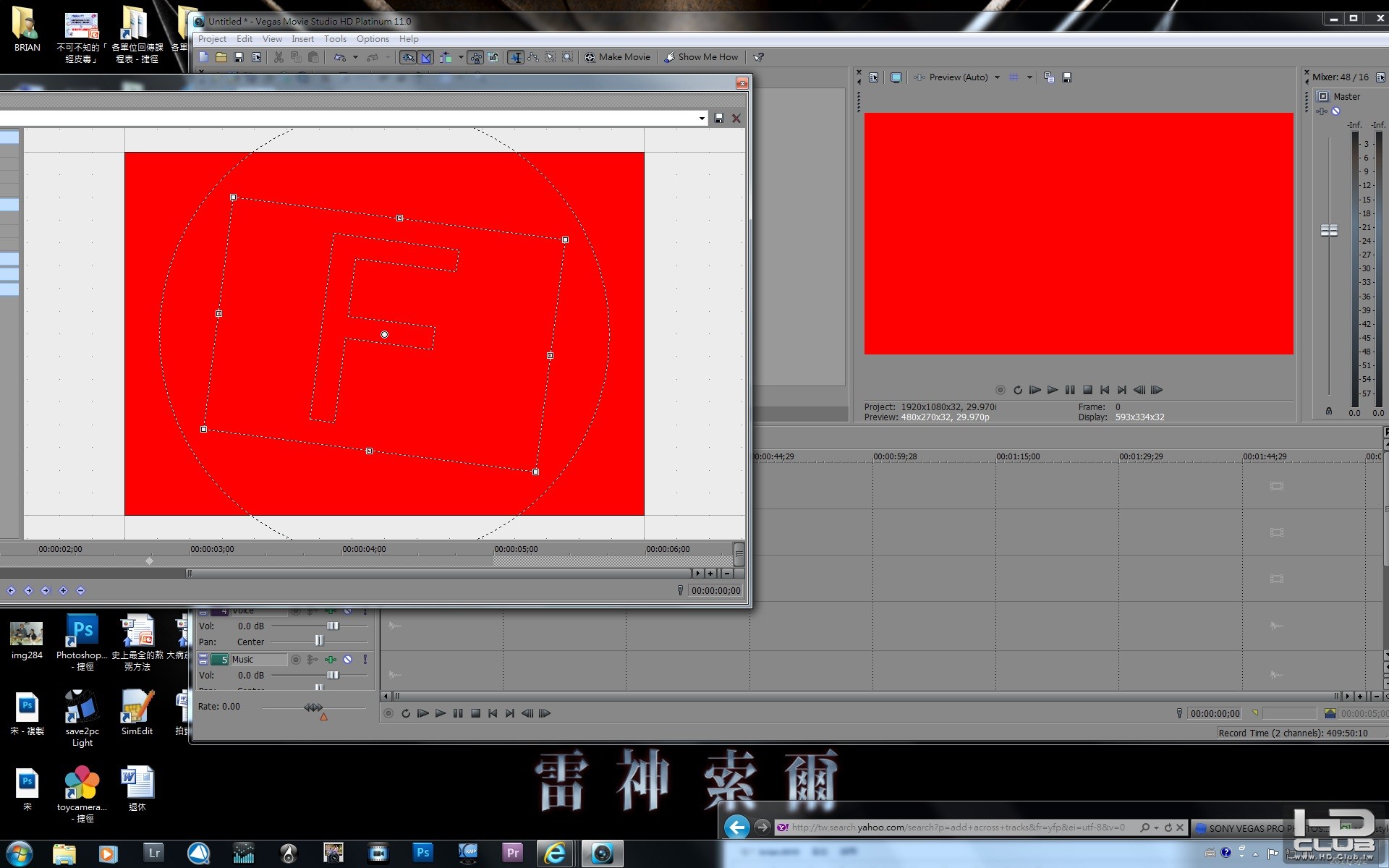The image size is (1389, 868).
Task: Open the Insert menu
Action: (302, 39)
